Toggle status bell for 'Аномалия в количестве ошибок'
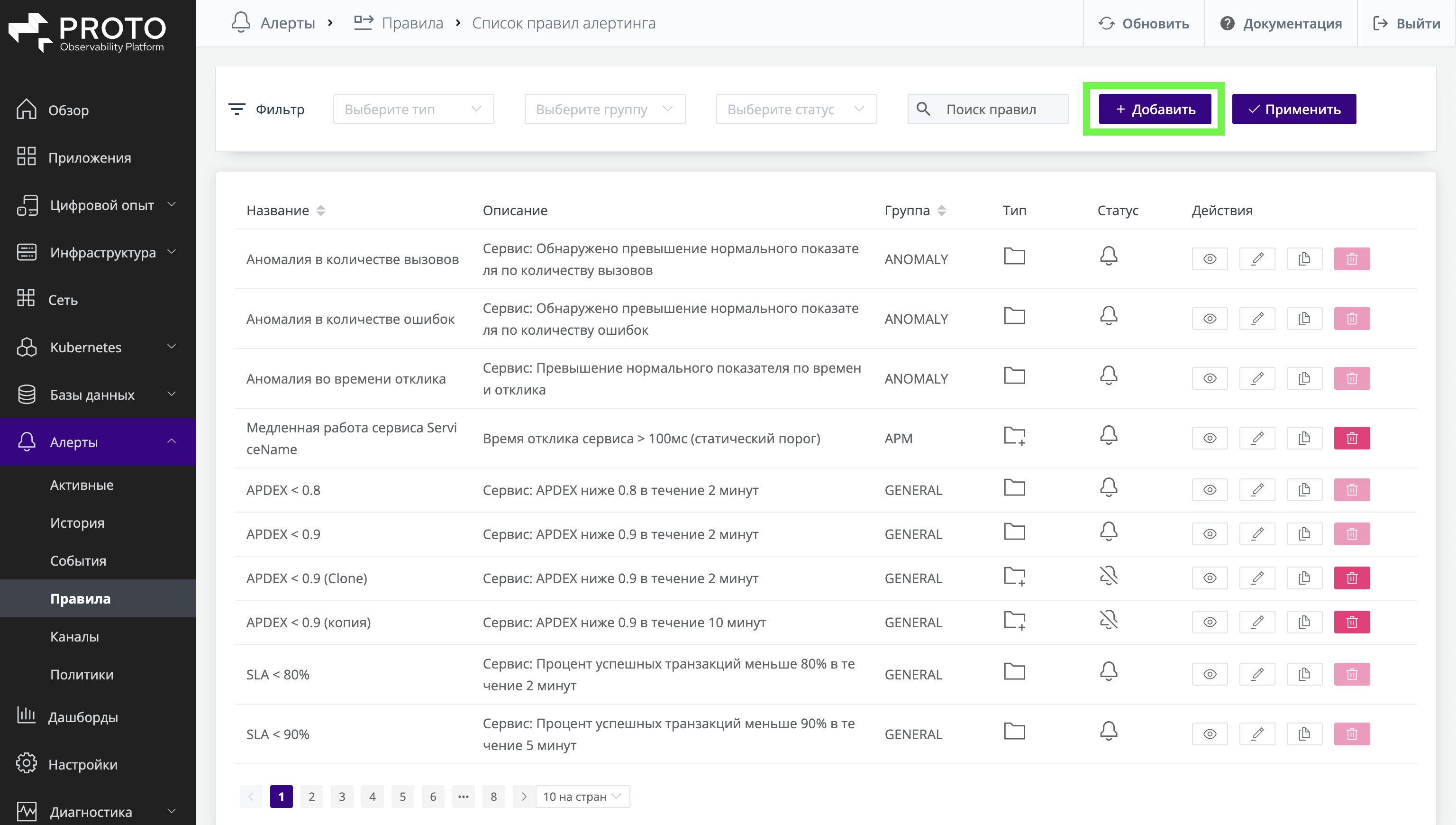 pos(1108,316)
